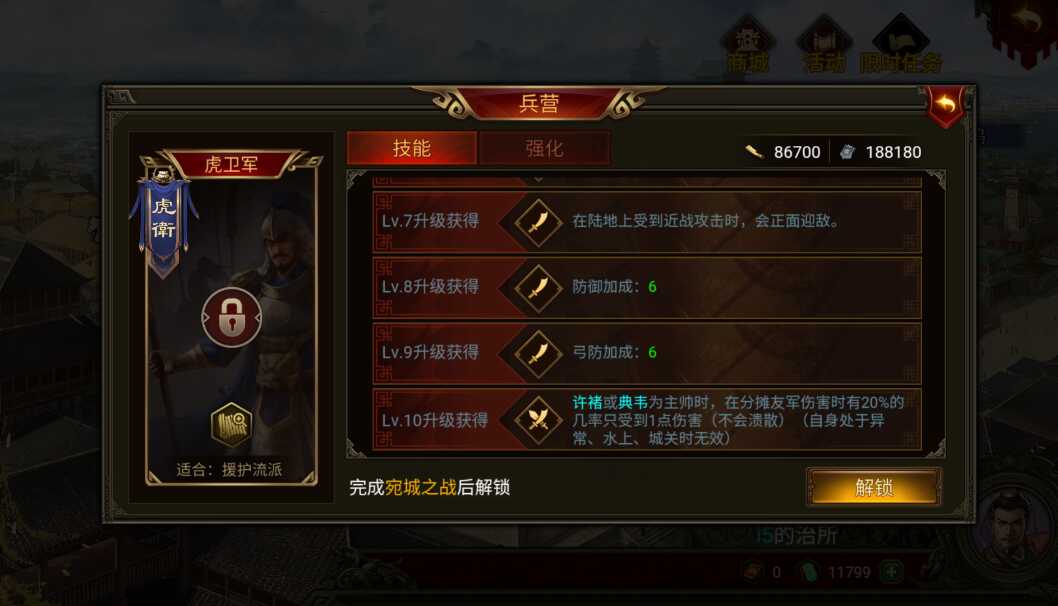Click the red back arrow icon

click(946, 106)
